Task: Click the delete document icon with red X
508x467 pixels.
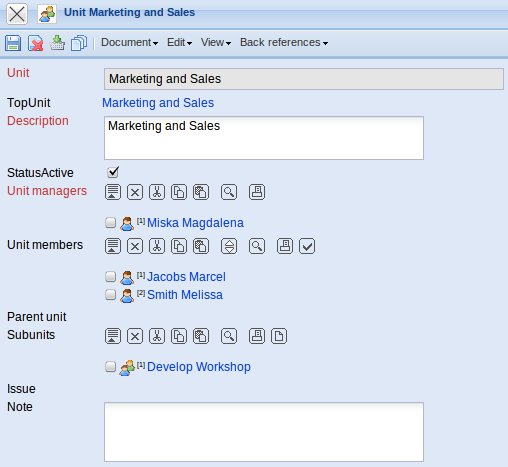Action: [35, 43]
